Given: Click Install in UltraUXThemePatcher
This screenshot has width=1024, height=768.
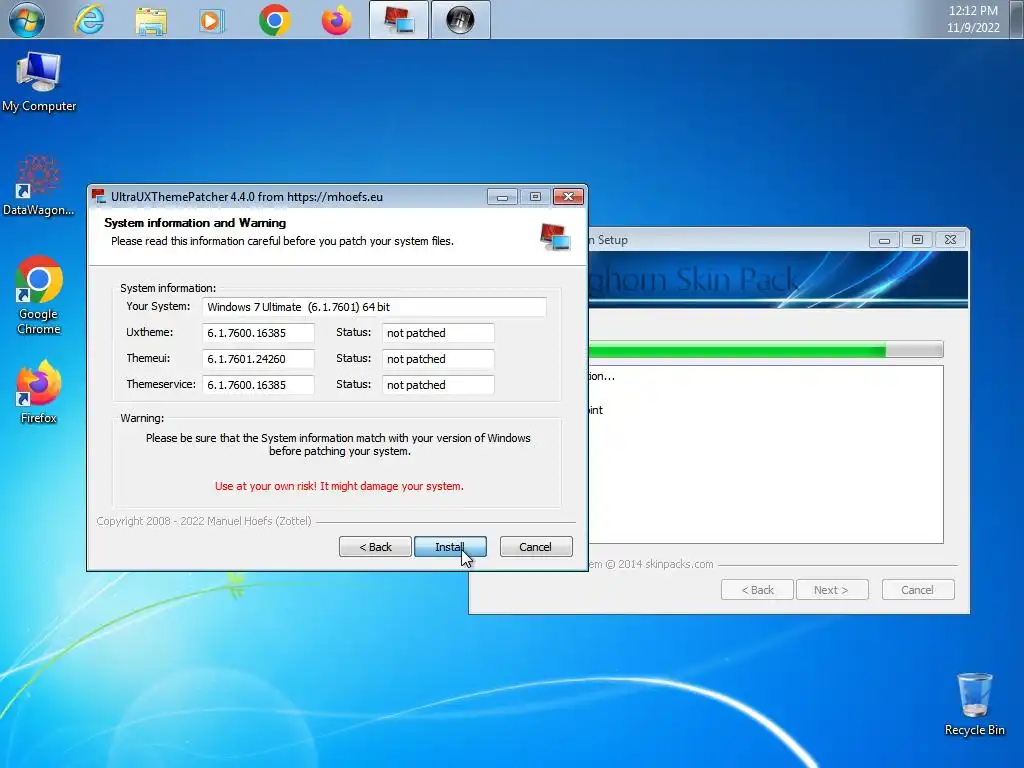Looking at the screenshot, I should (x=450, y=547).
